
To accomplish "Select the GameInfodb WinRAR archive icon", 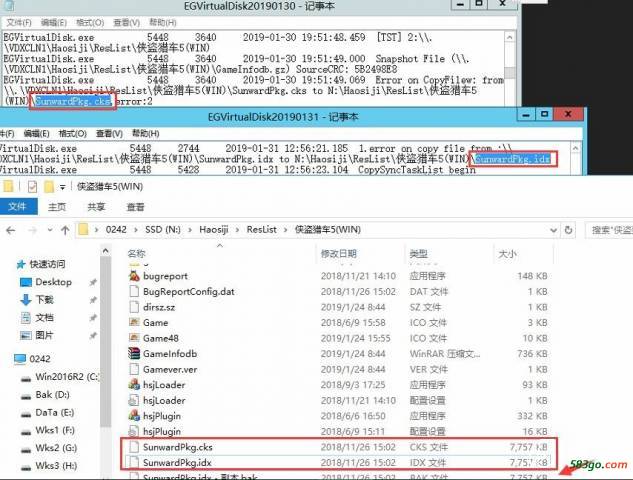I will coord(134,354).
